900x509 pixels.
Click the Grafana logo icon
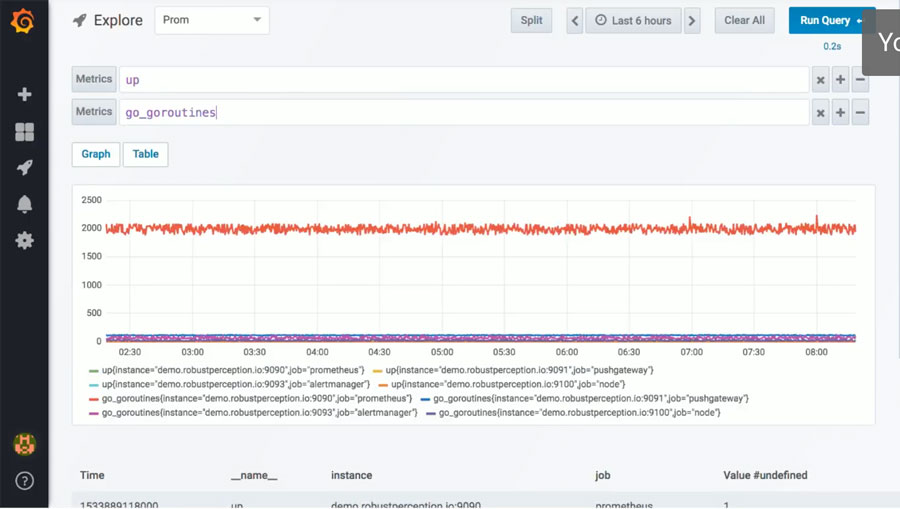24,20
